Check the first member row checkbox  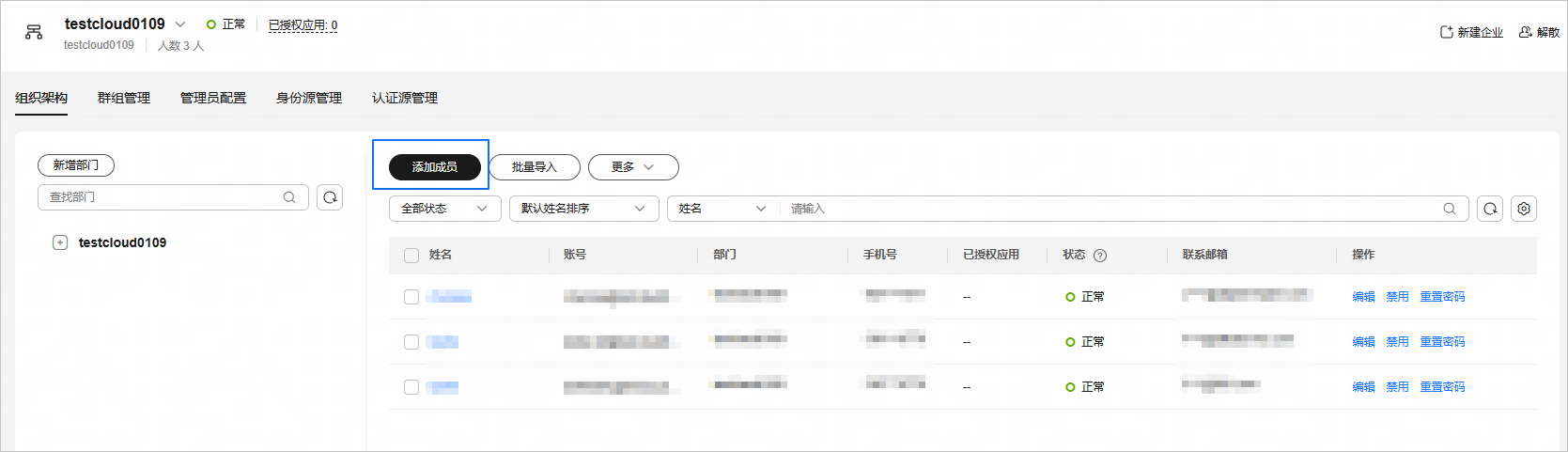[411, 297]
